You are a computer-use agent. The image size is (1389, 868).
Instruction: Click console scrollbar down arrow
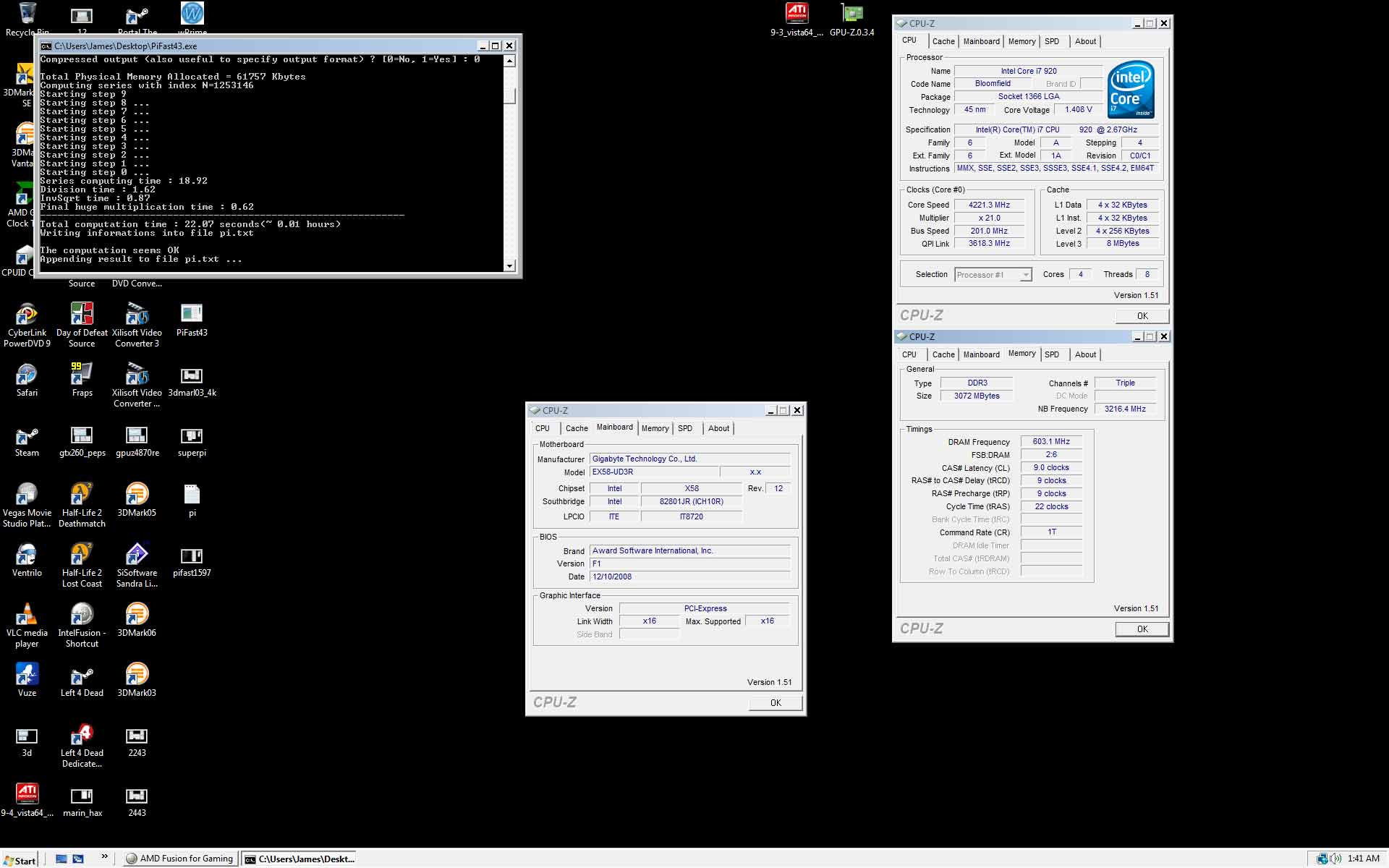pos(509,266)
